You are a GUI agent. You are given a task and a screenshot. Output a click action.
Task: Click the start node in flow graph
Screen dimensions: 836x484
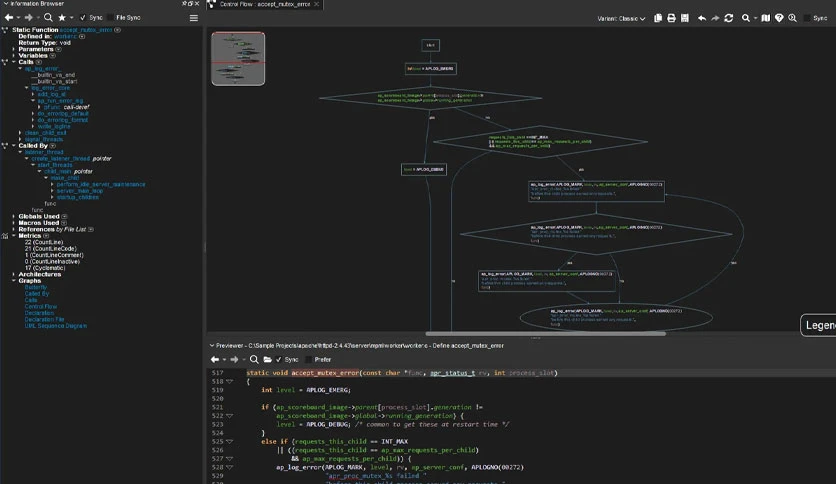(x=430, y=45)
